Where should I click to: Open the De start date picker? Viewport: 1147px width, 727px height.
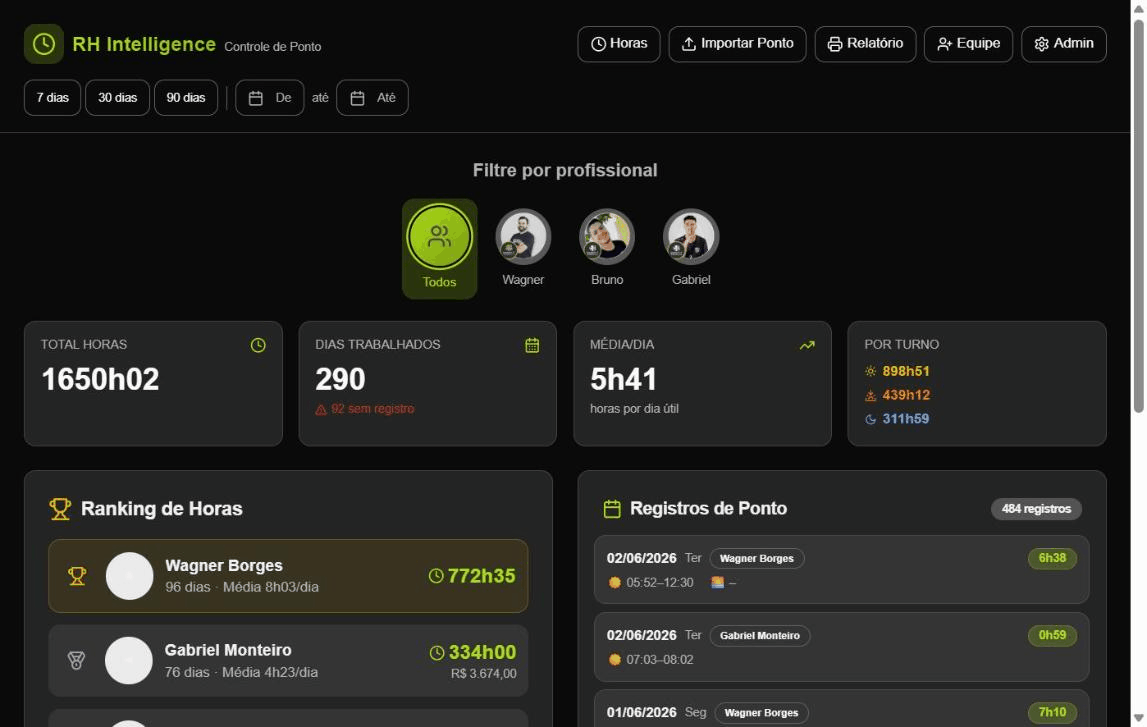[x=270, y=97]
